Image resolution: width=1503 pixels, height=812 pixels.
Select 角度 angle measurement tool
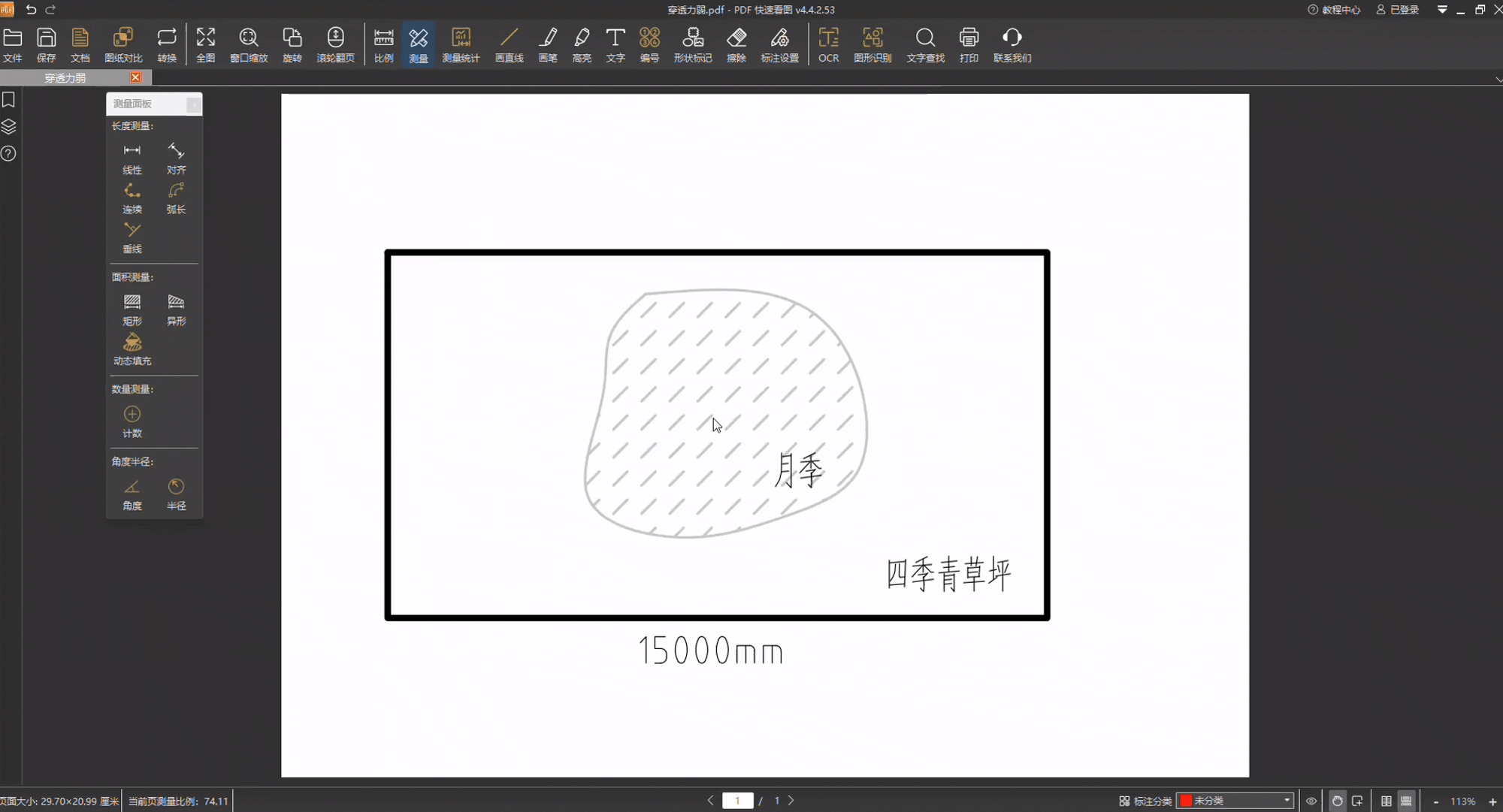132,495
